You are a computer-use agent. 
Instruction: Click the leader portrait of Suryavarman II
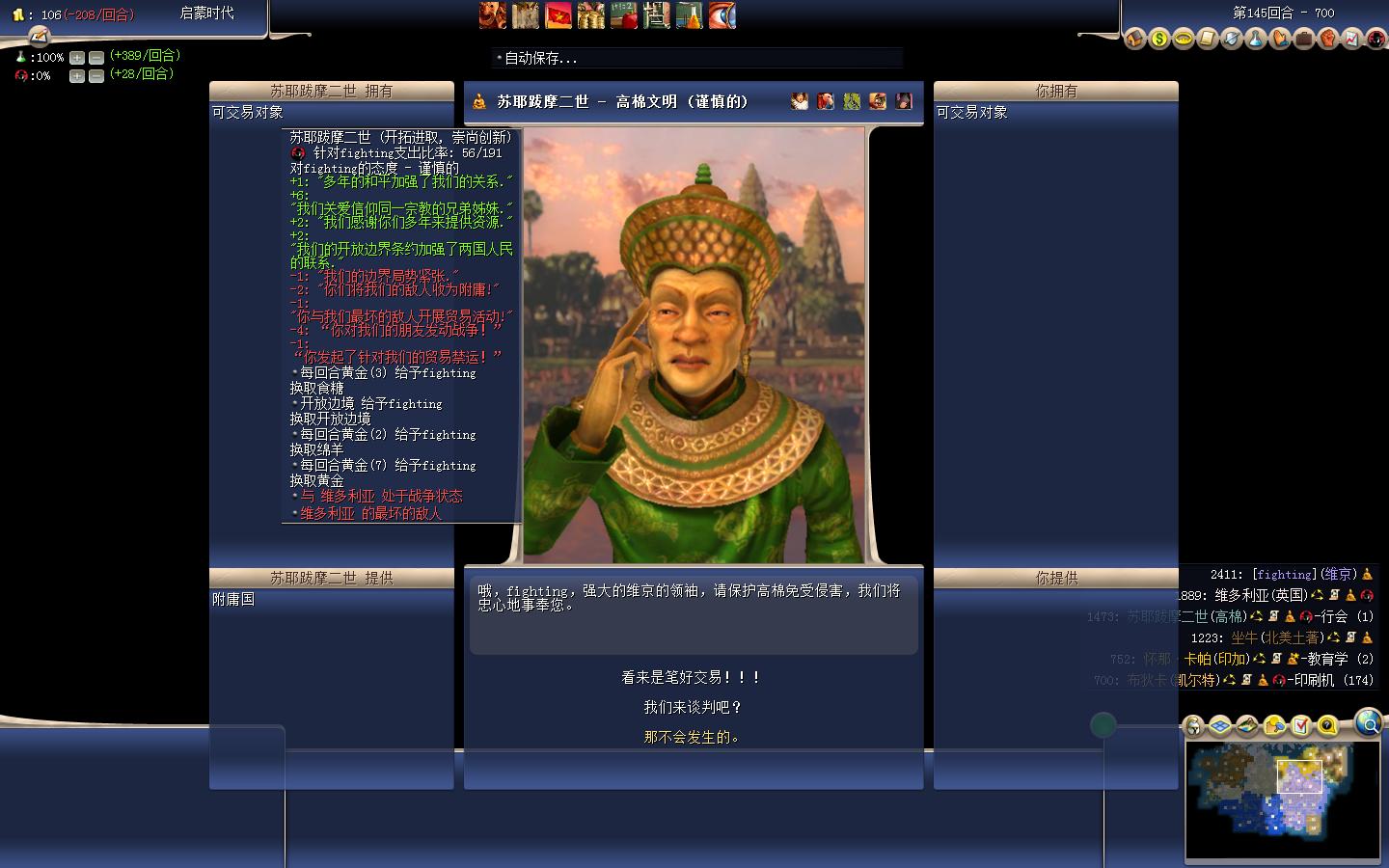pos(694,345)
